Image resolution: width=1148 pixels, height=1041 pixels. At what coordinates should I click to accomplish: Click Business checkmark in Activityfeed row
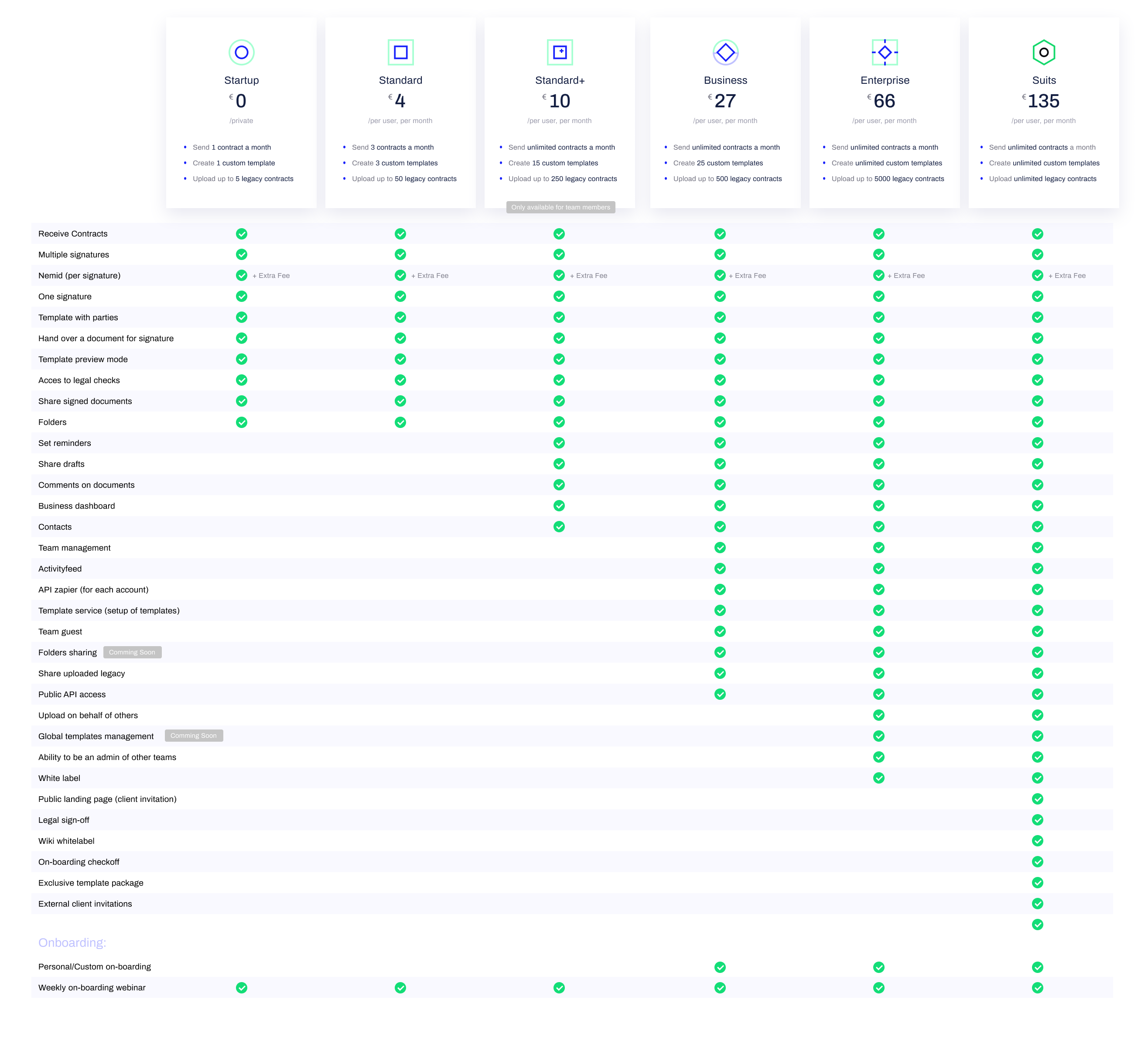[x=720, y=569]
